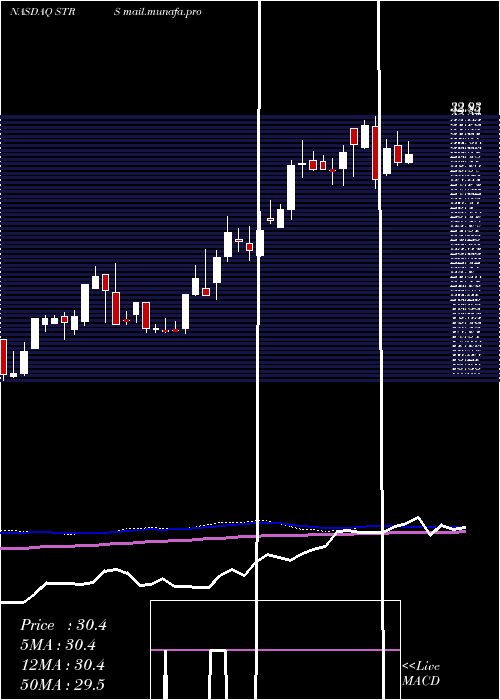Image resolution: width=500 pixels, height=700 pixels.
Task: Click the 50MA : 29.5 value
Action: 62,685
